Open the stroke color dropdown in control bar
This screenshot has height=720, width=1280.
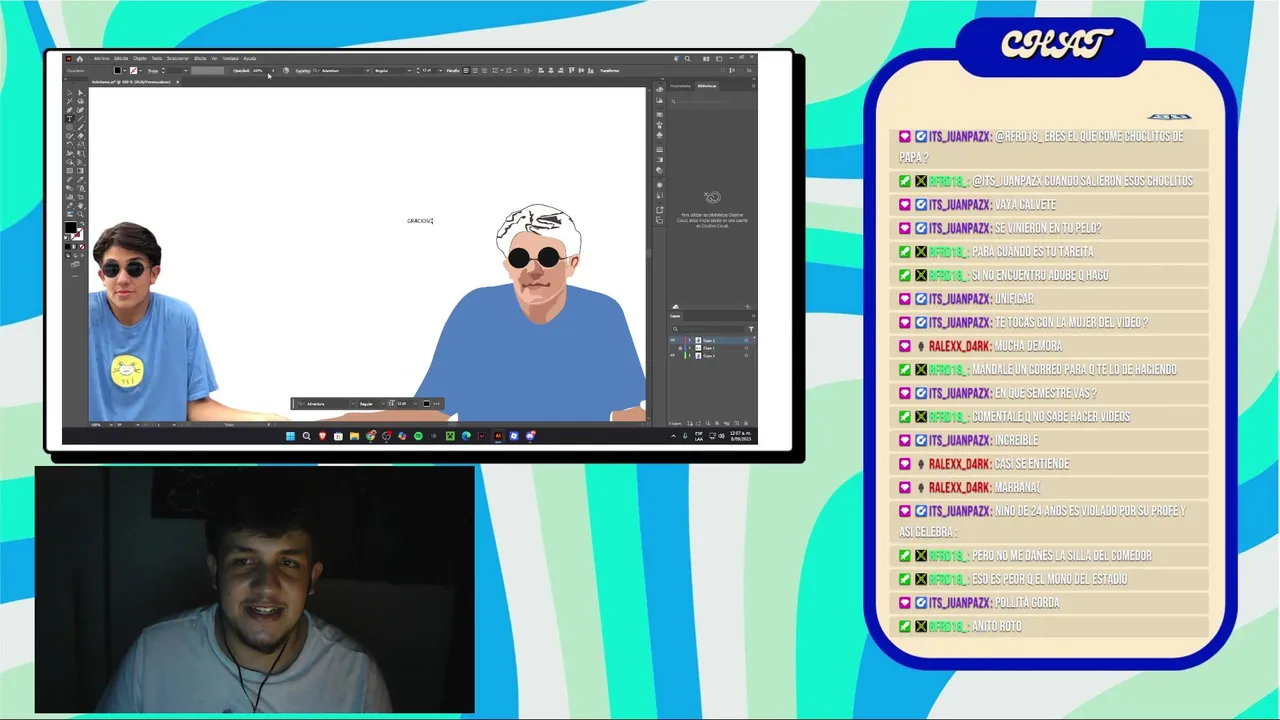pos(140,71)
